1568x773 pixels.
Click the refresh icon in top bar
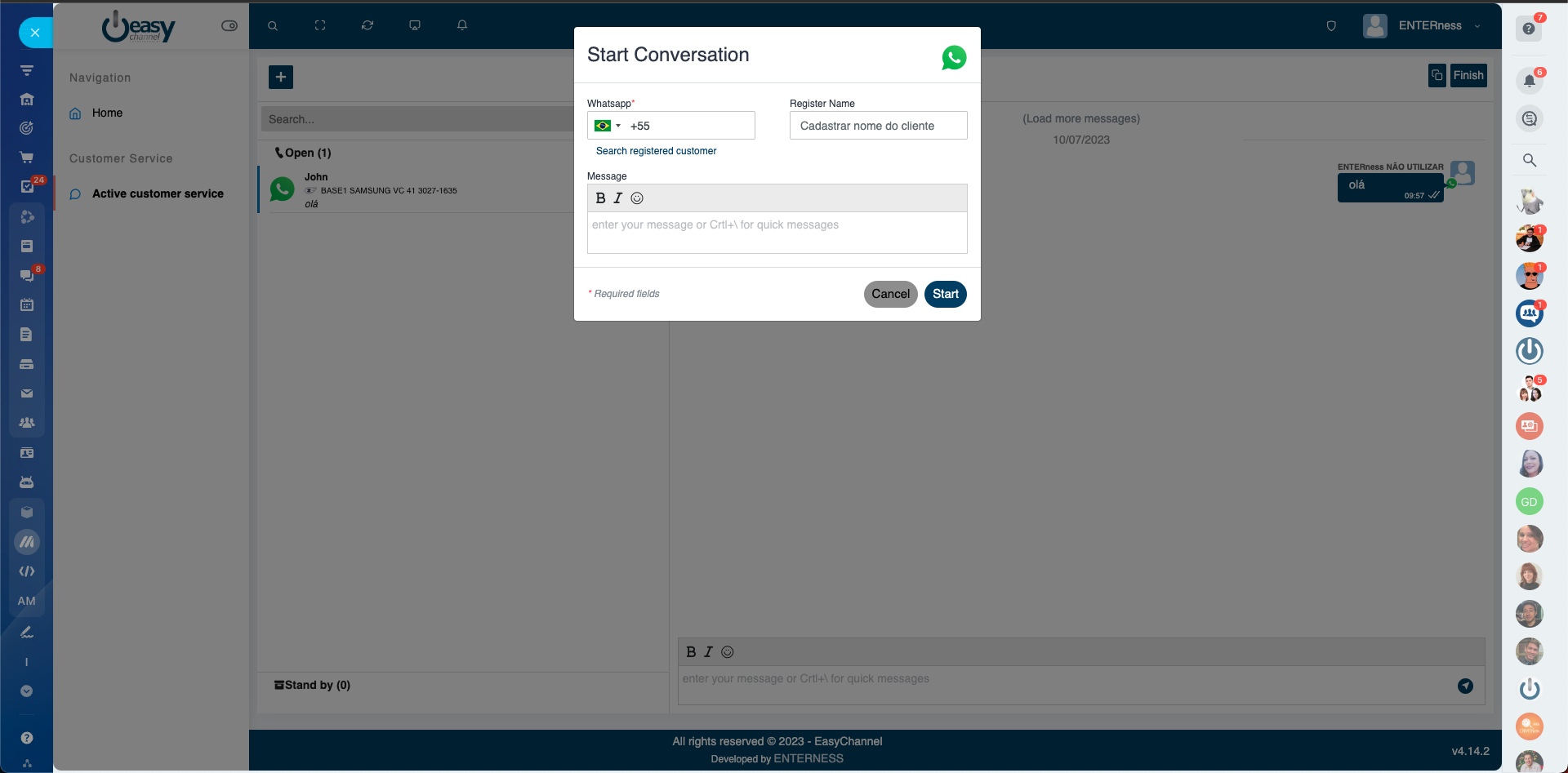(x=367, y=25)
